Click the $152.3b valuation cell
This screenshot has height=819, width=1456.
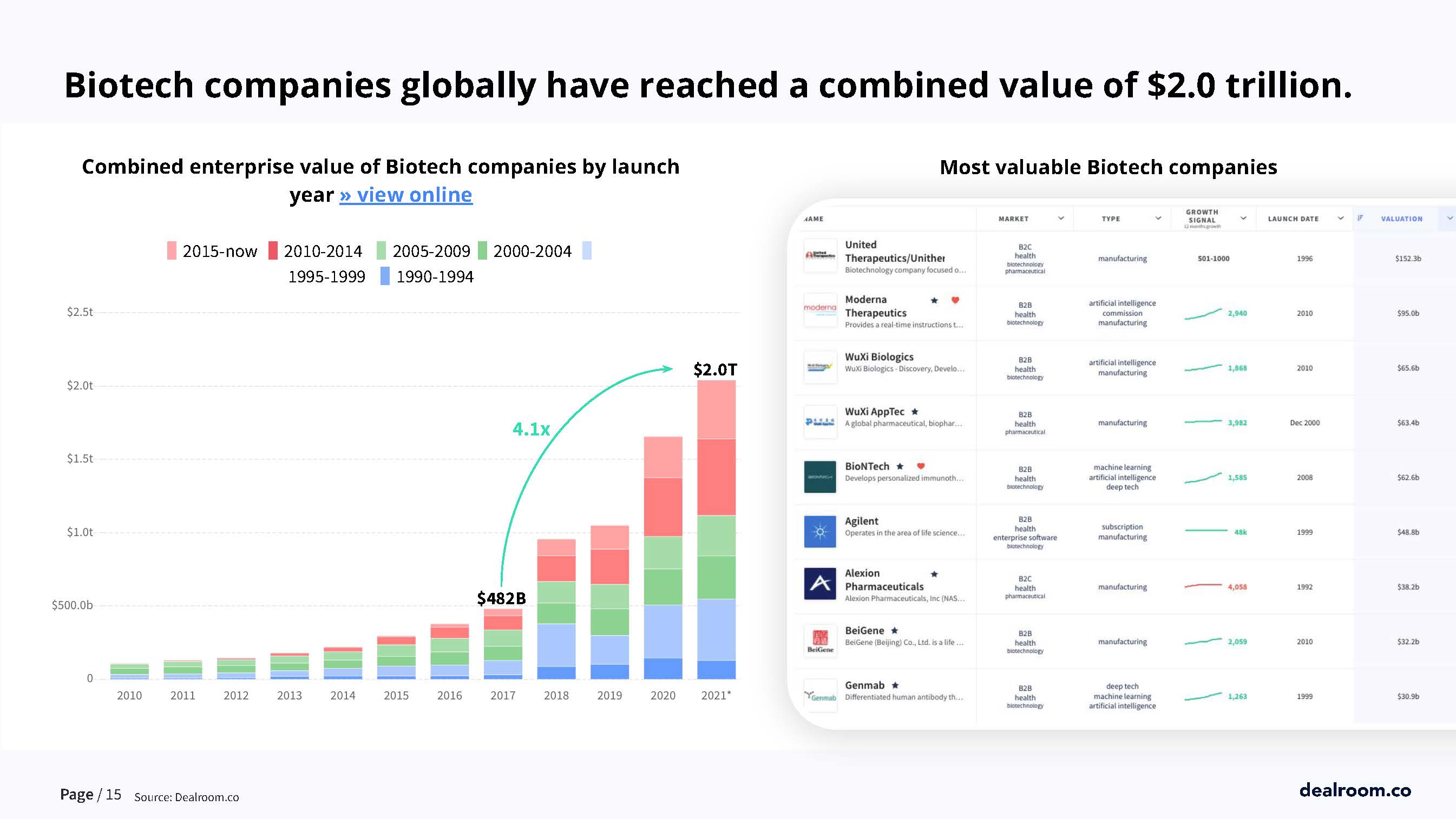[1408, 259]
